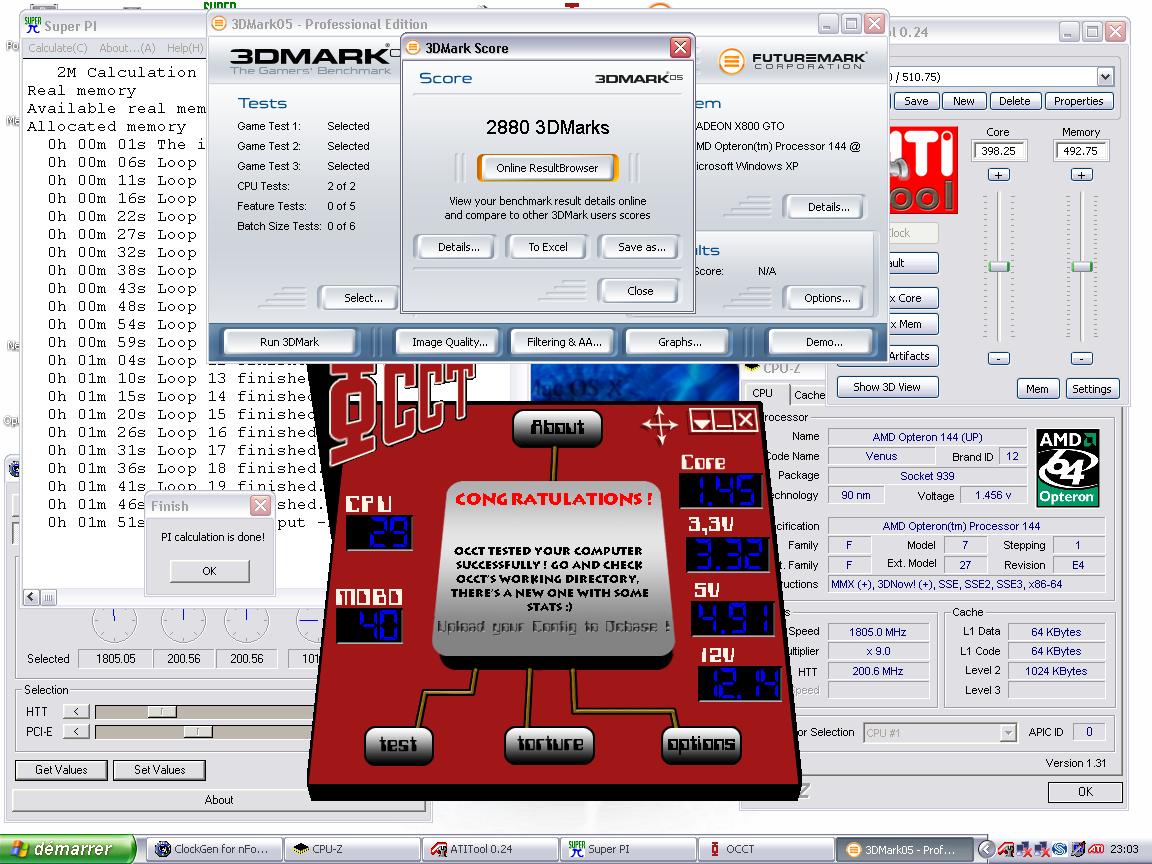Screen dimensions: 1152x864
Task: Click the OCCT down-triangle window button
Action: click(x=701, y=421)
